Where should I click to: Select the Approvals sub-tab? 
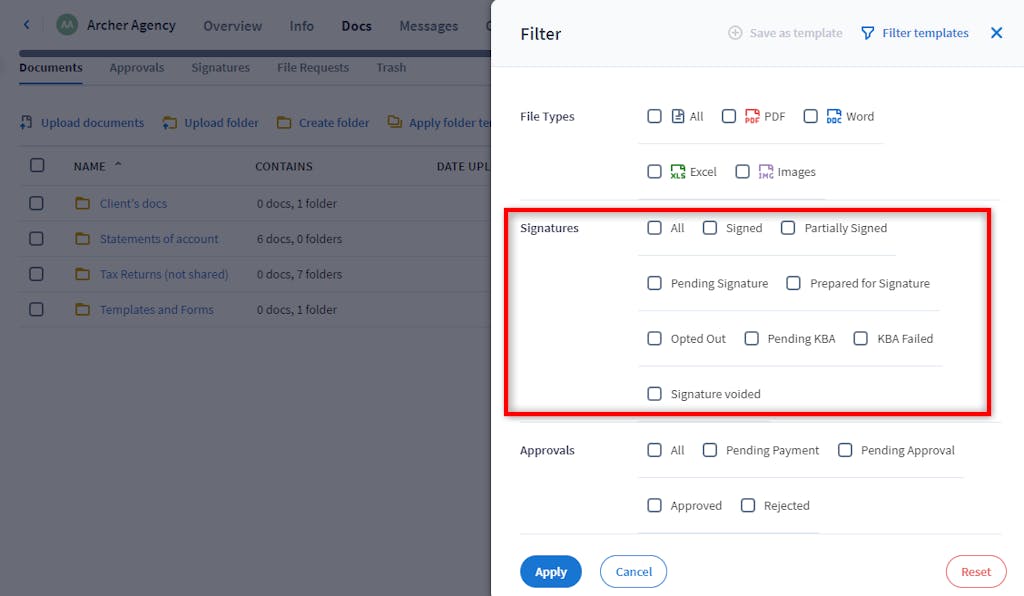tap(137, 68)
